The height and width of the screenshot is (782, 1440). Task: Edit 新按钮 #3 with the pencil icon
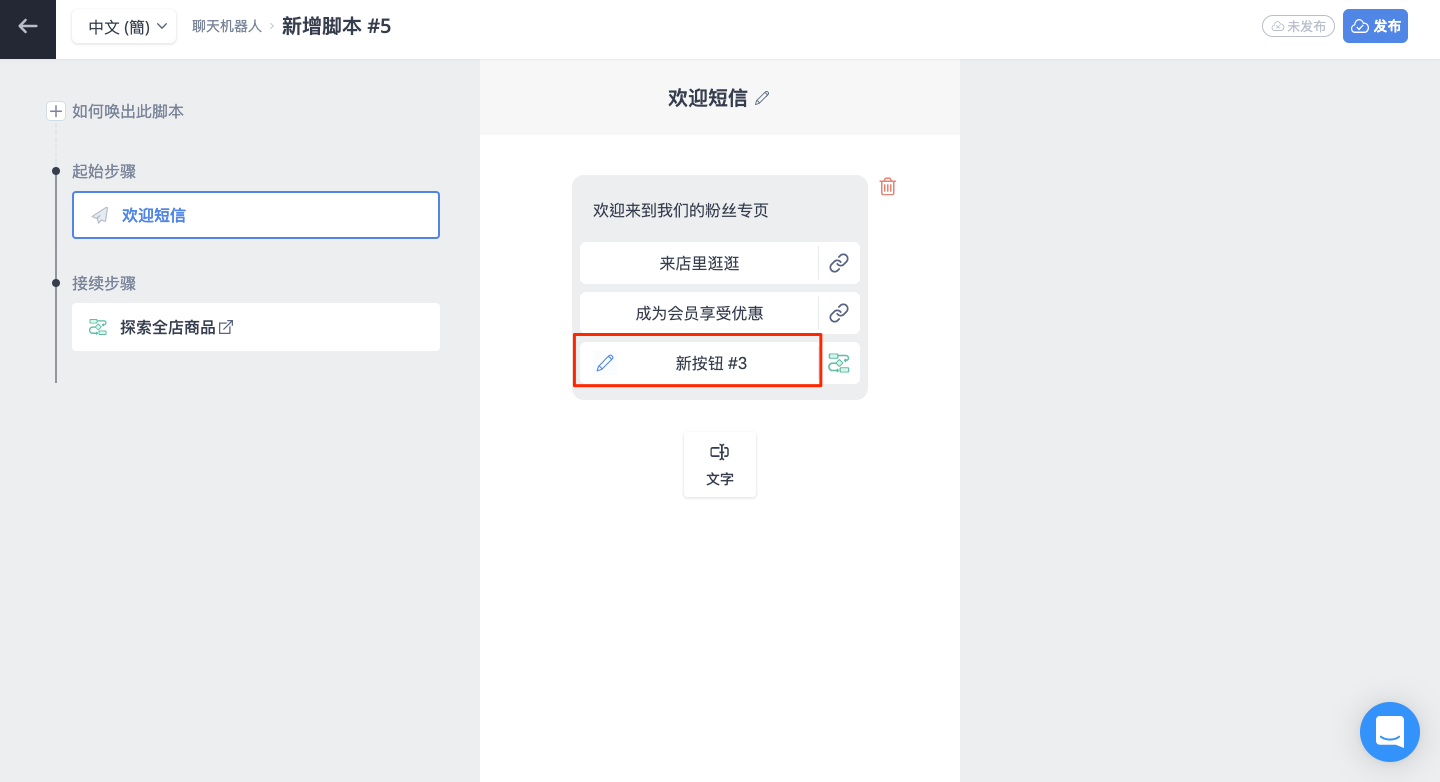(605, 363)
